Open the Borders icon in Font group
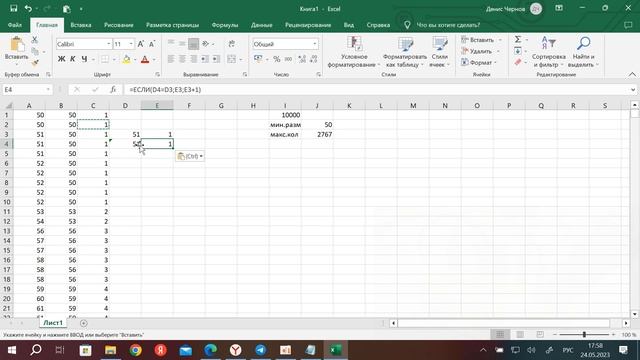 coord(105,59)
